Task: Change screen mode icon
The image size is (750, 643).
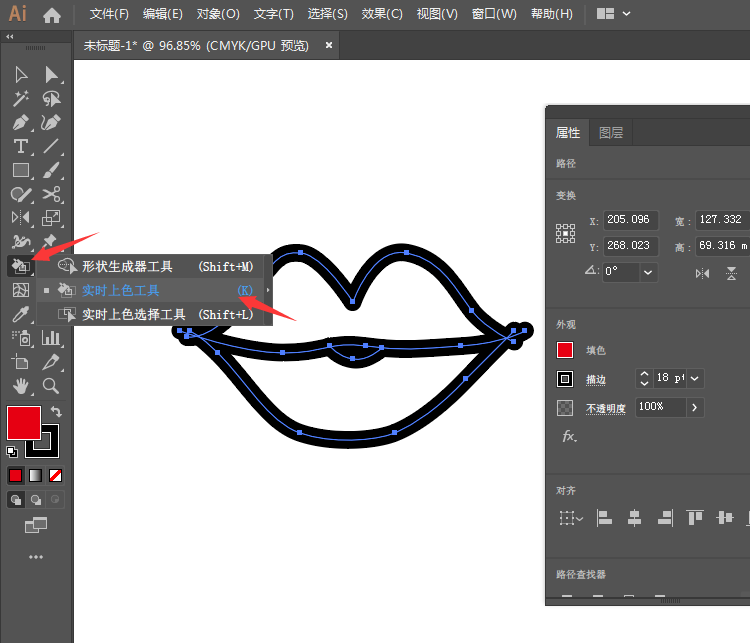Action: (36, 525)
